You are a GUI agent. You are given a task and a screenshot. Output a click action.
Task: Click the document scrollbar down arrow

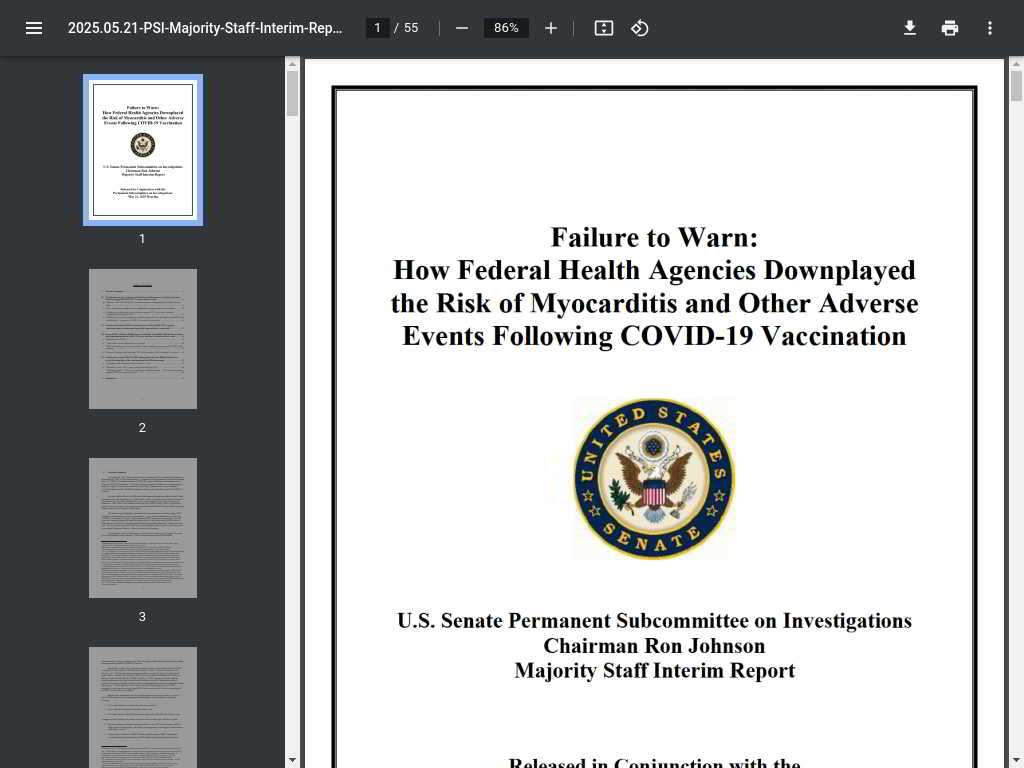[1016, 760]
